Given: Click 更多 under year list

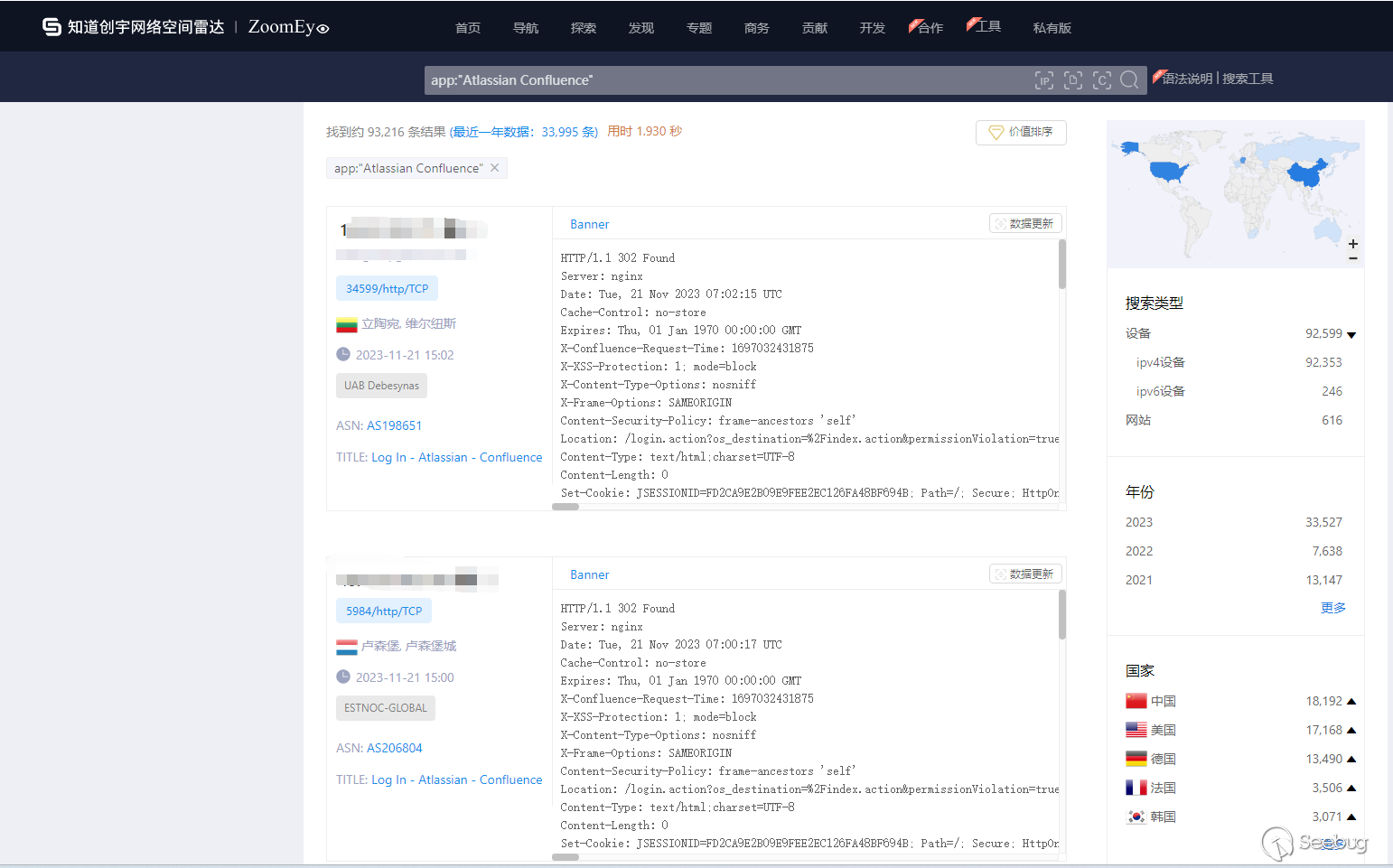Looking at the screenshot, I should [x=1333, y=608].
